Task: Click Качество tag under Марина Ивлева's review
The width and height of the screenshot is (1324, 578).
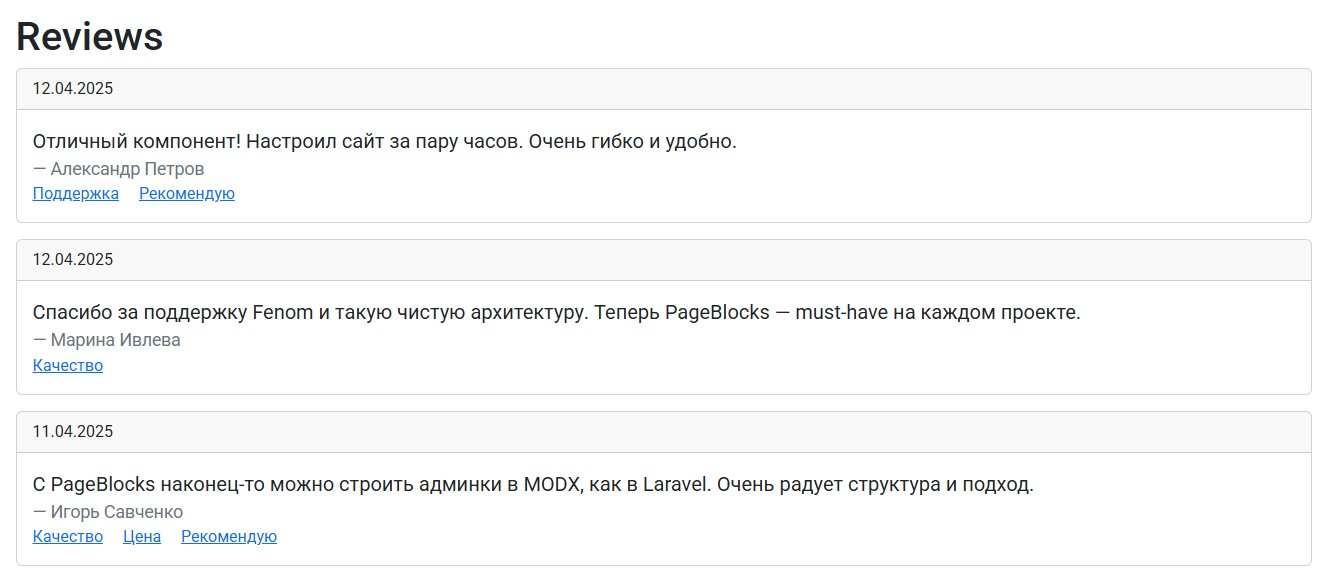Action: [x=68, y=366]
